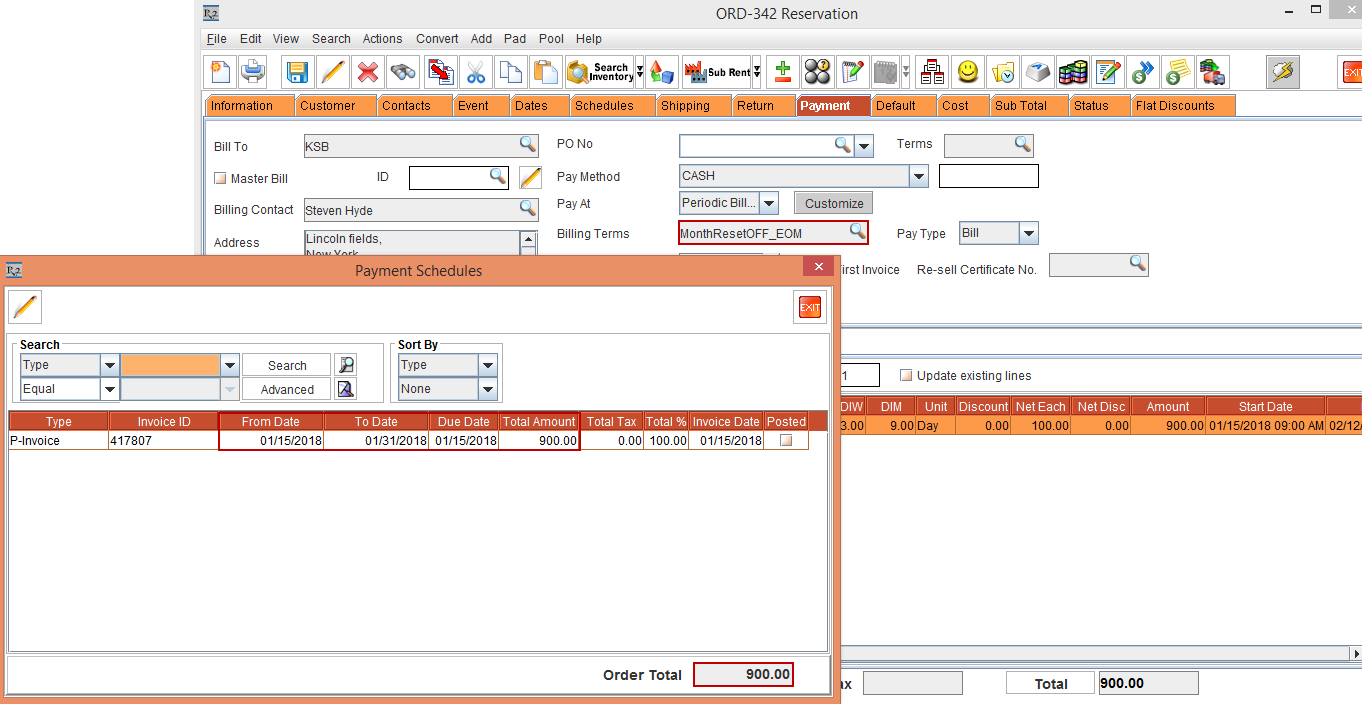Click the EXIT icon in Payment Schedules
The width and height of the screenshot is (1362, 704).
810,308
